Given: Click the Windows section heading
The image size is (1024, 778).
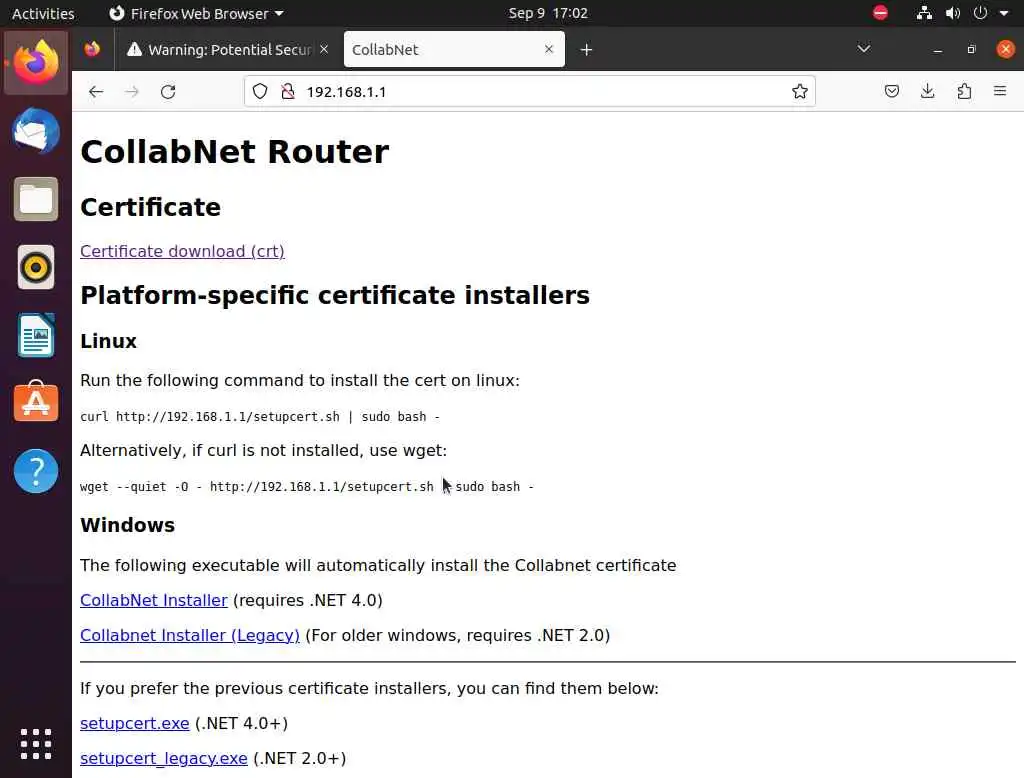Looking at the screenshot, I should click(127, 525).
